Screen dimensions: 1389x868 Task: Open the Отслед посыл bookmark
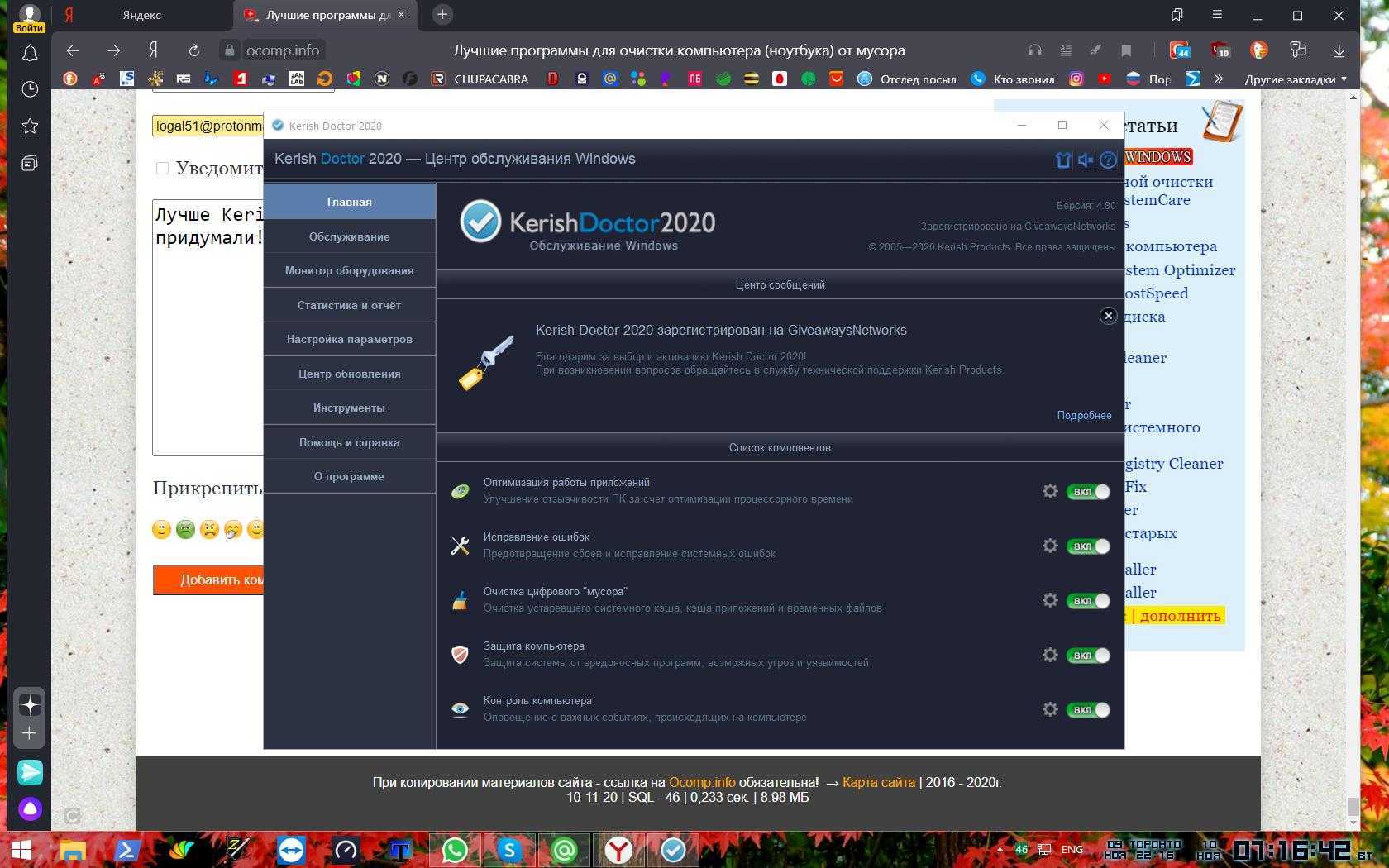[907, 79]
